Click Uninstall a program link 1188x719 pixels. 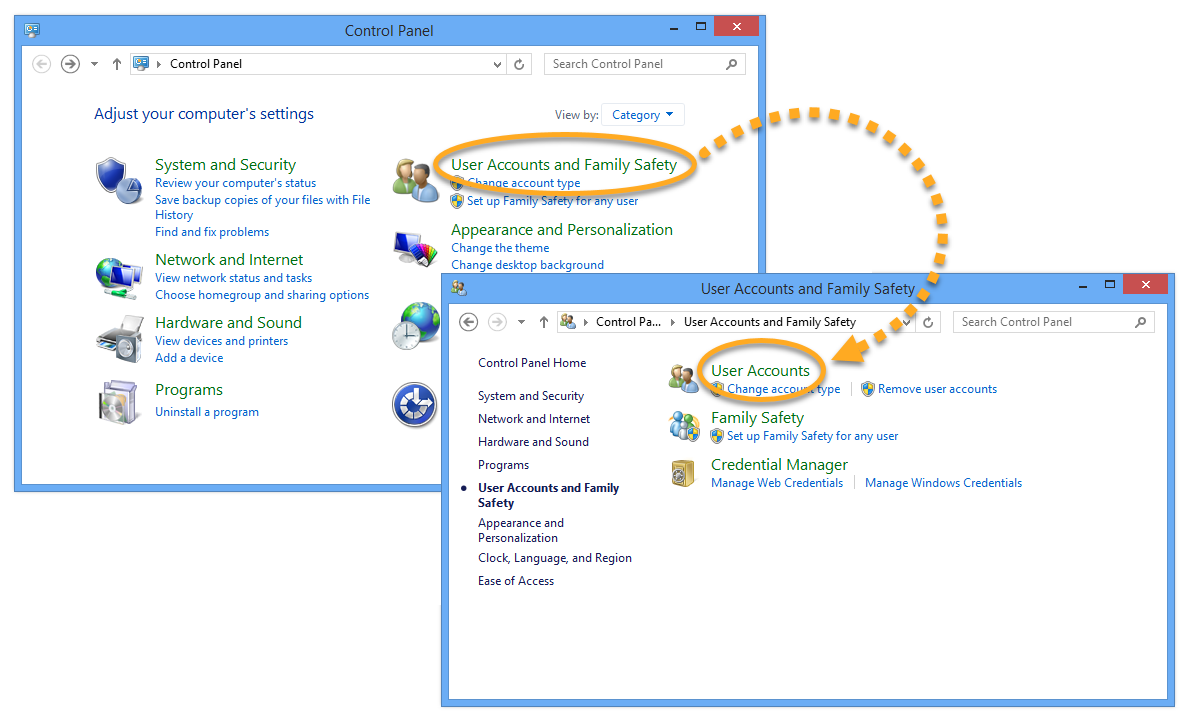click(x=207, y=412)
